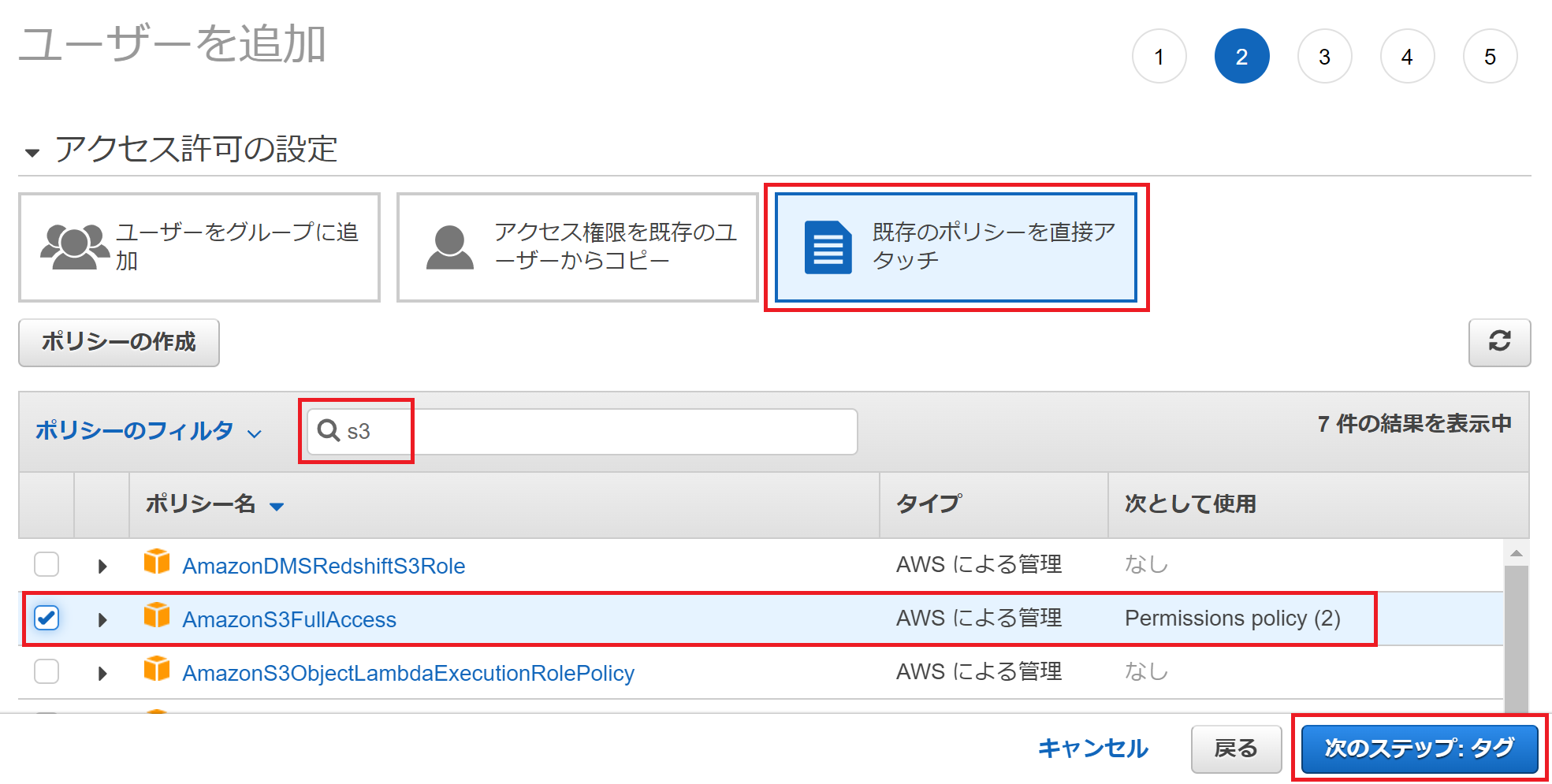Open the AmazonS3FullAccess policy link
The image size is (1552, 784).
tap(289, 619)
